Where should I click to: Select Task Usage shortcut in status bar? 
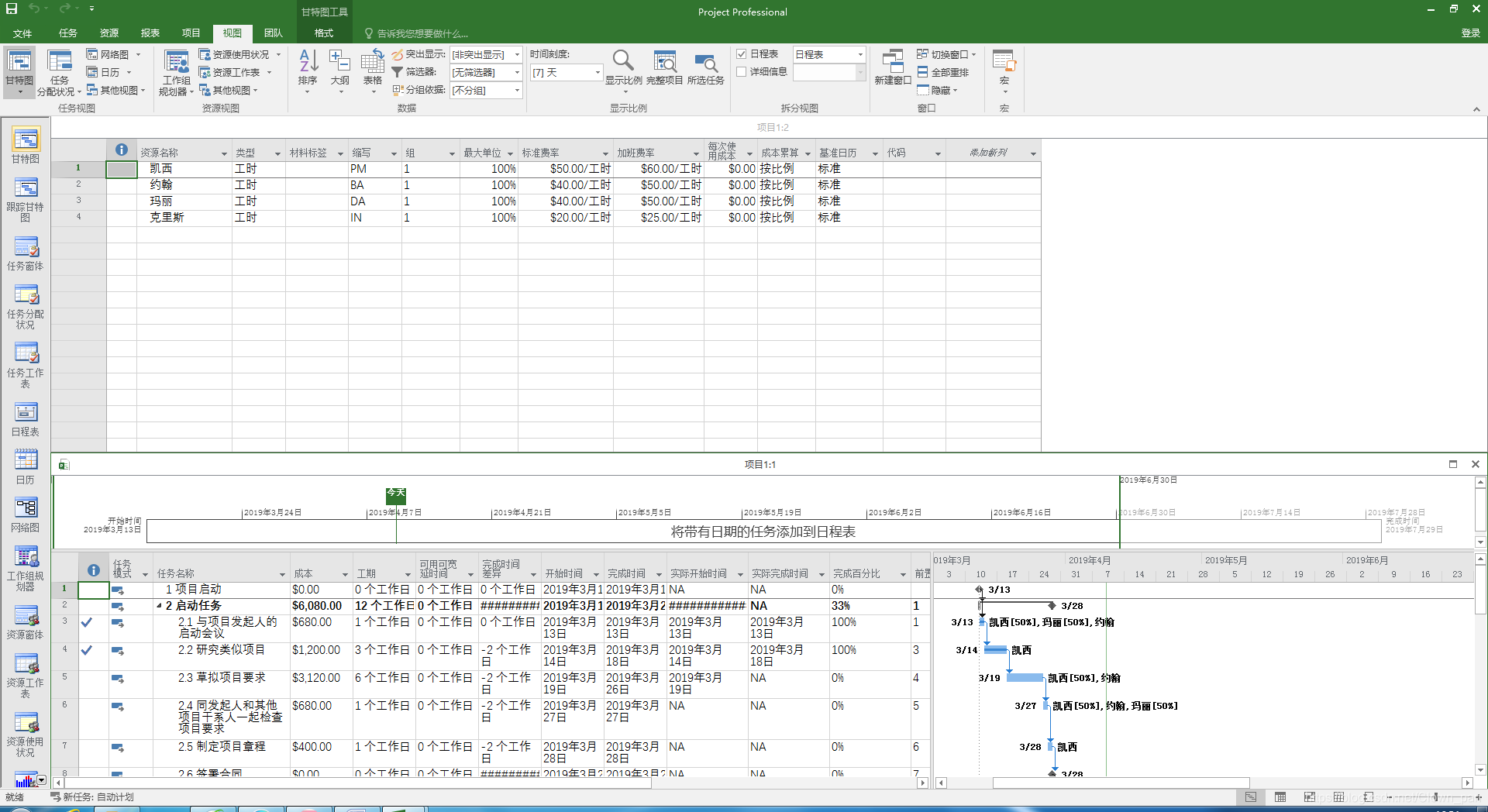(x=1280, y=797)
